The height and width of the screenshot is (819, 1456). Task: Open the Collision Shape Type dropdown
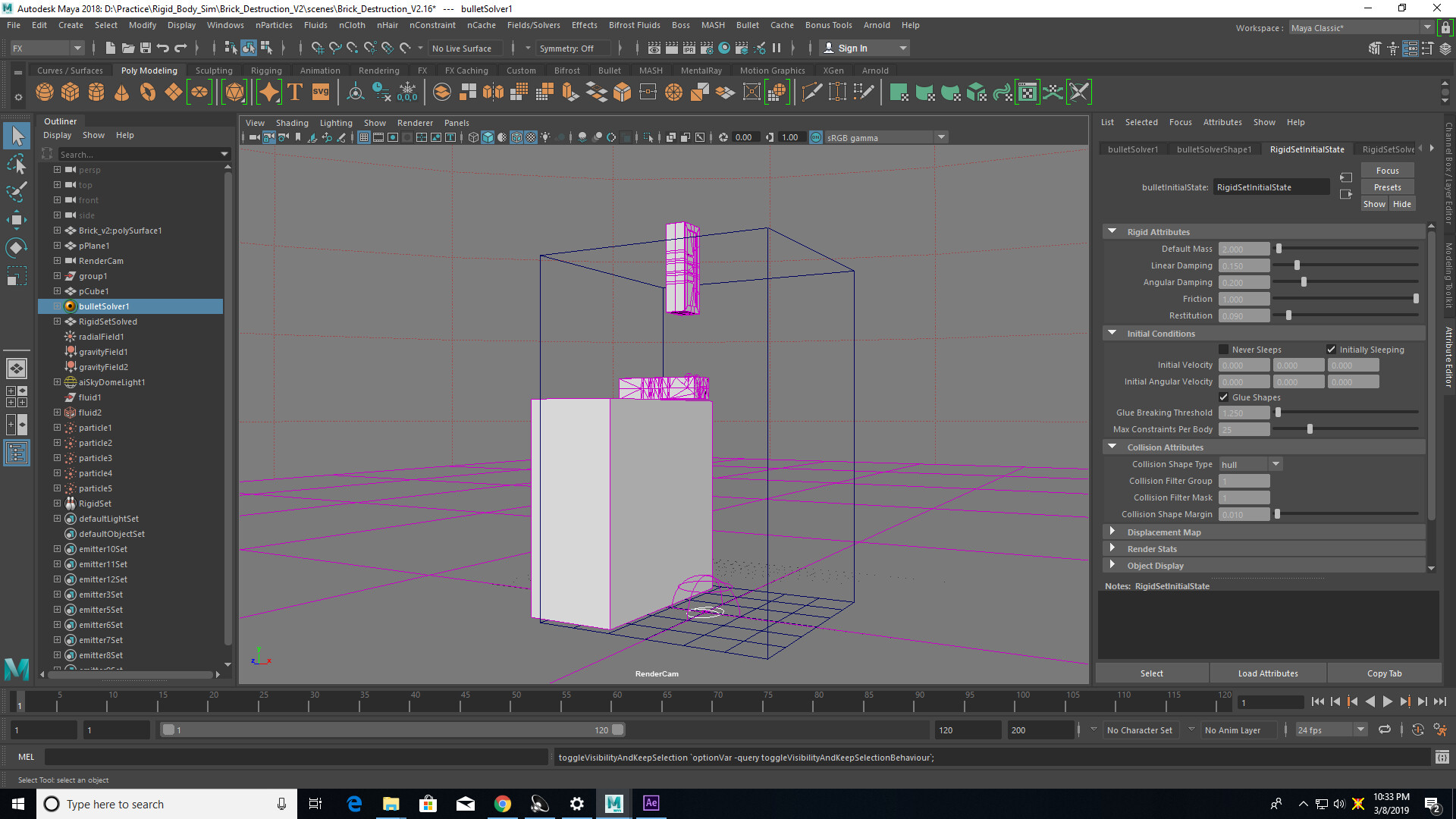[1275, 463]
